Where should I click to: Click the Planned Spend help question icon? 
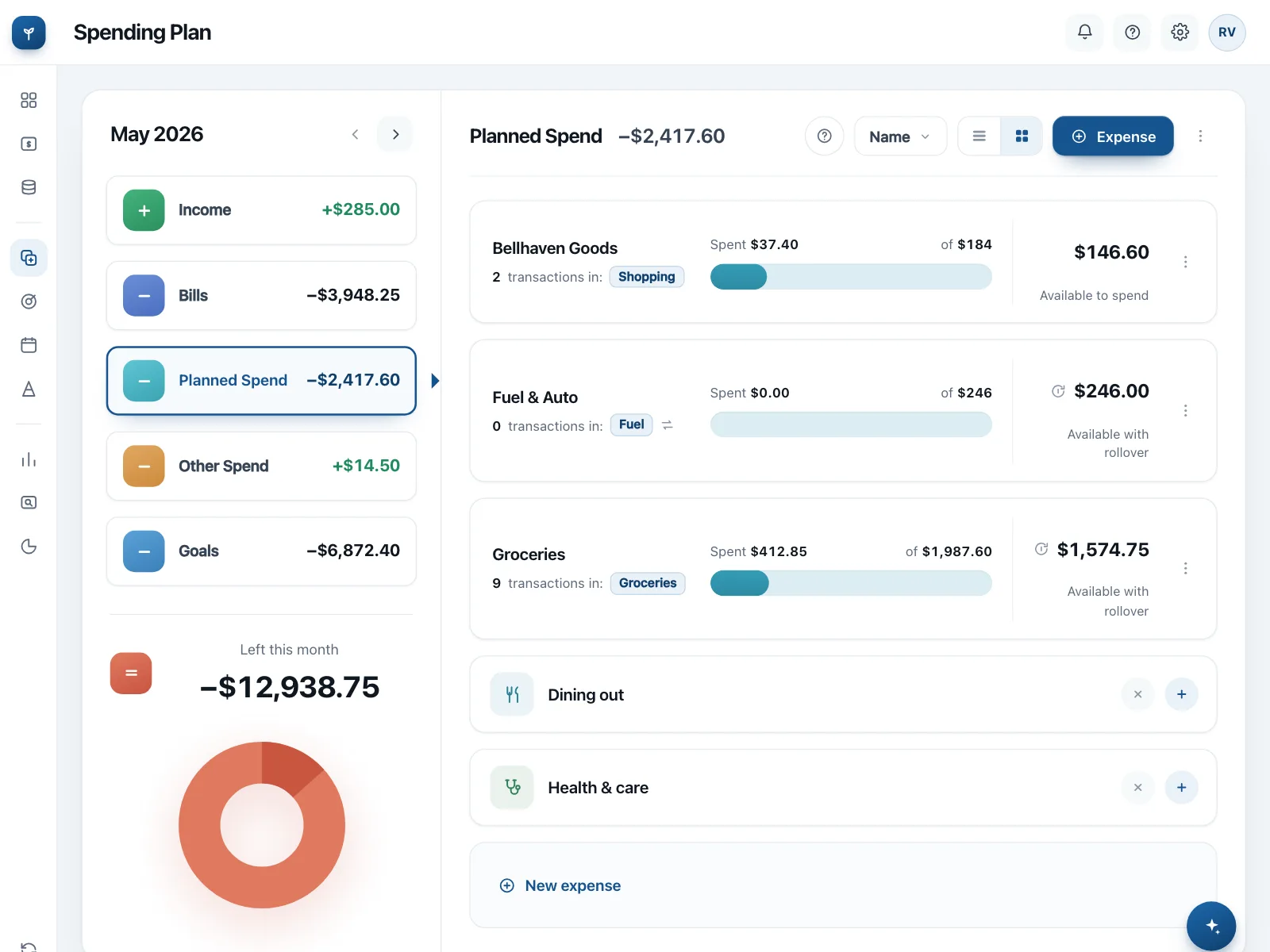(x=825, y=136)
